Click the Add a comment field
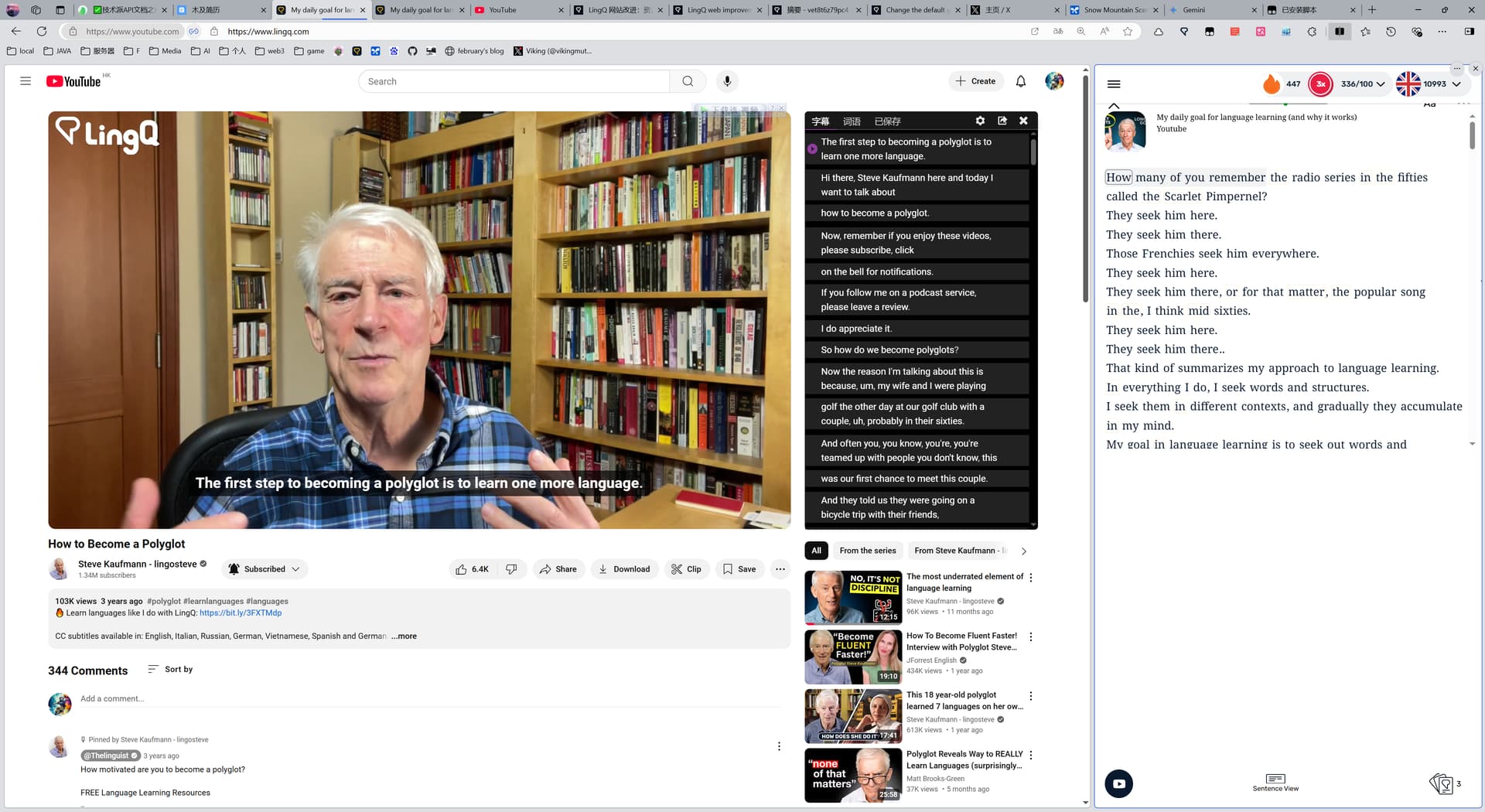The height and width of the screenshot is (812, 1485). pos(430,699)
